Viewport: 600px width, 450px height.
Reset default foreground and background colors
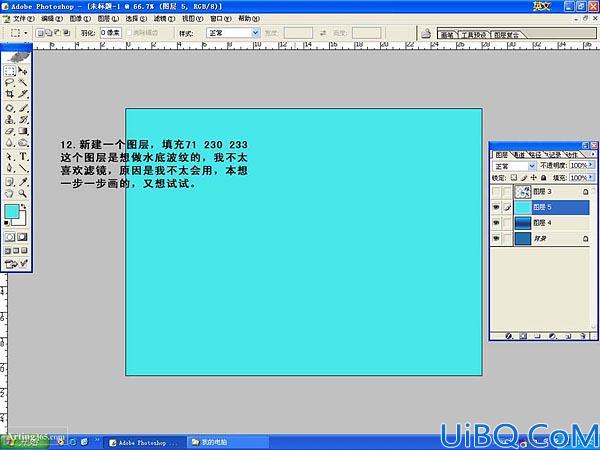7,223
